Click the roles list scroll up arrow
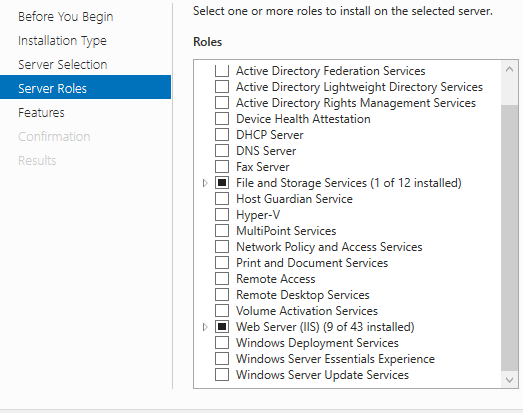The image size is (523, 413). [x=509, y=69]
